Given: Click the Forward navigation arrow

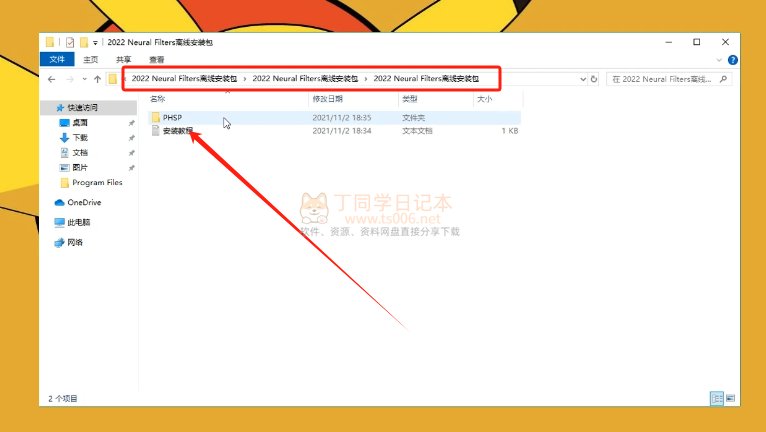Looking at the screenshot, I should tap(70, 79).
